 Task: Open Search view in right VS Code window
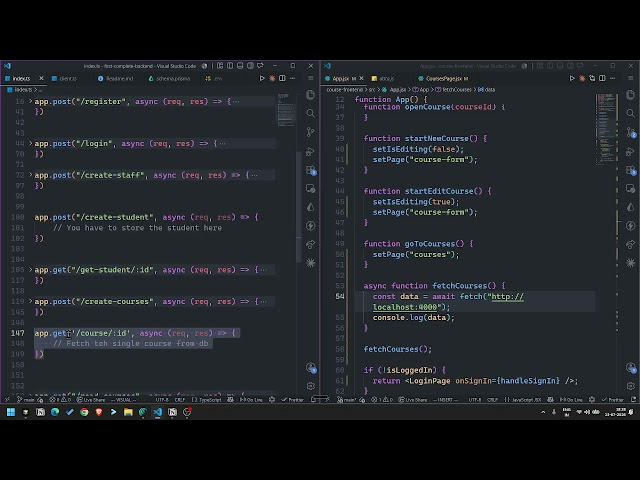[631, 113]
